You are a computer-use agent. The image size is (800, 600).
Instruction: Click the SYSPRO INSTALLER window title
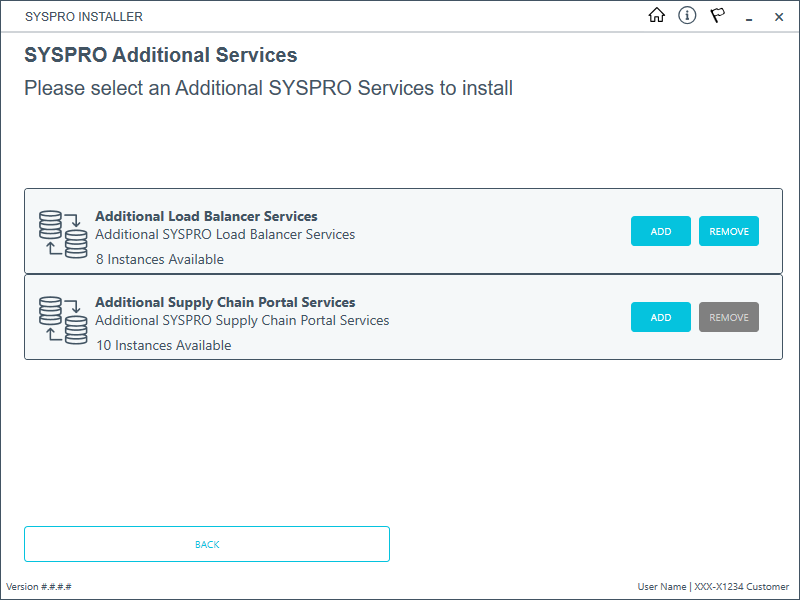tap(84, 17)
